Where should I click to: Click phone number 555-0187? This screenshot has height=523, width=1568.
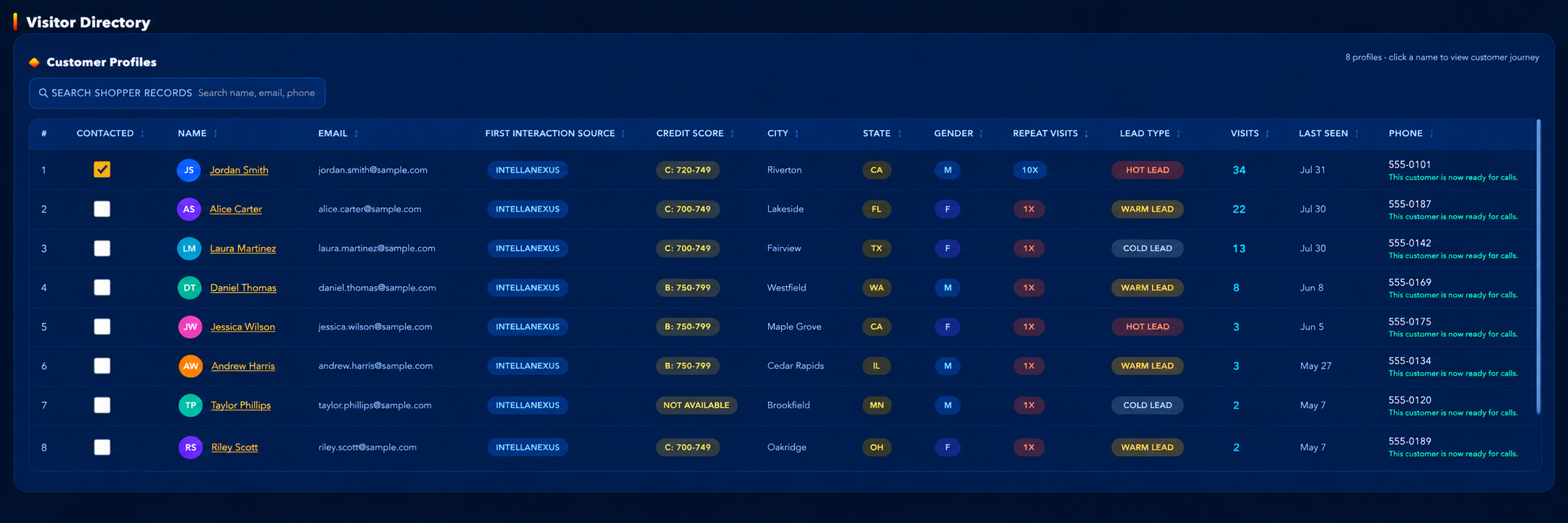[x=1409, y=204]
